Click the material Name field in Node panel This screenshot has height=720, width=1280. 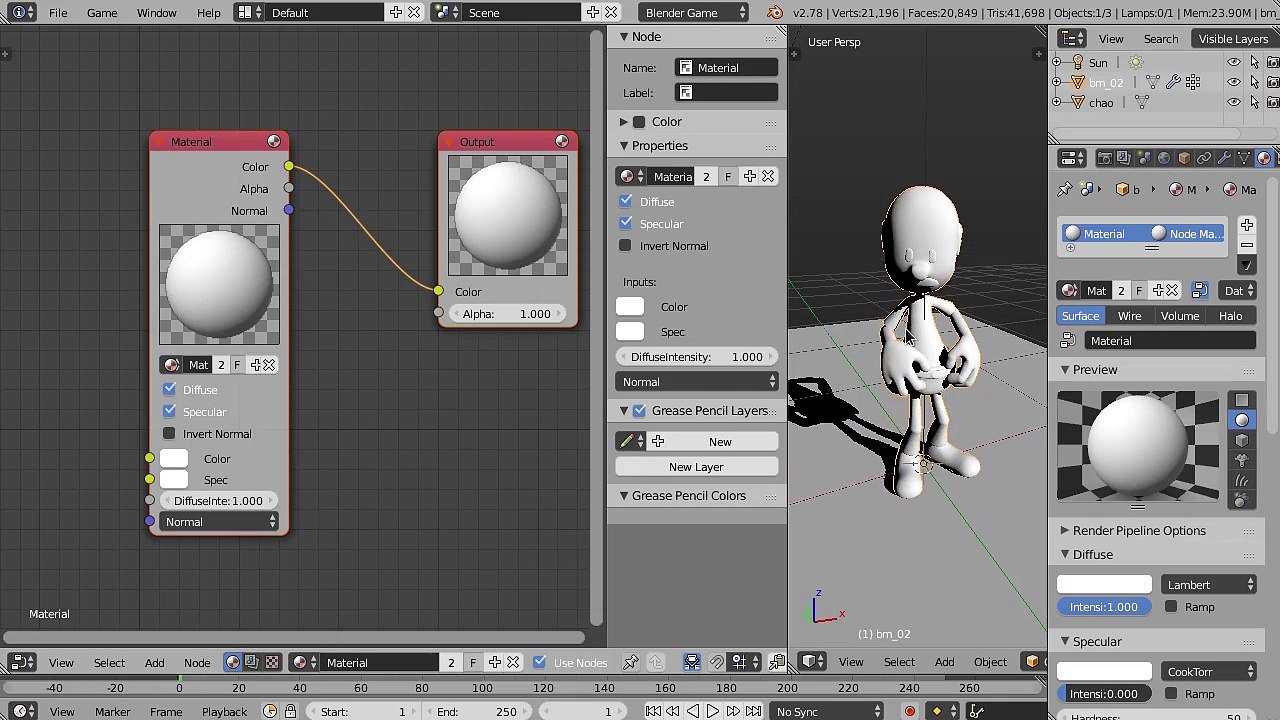(727, 68)
